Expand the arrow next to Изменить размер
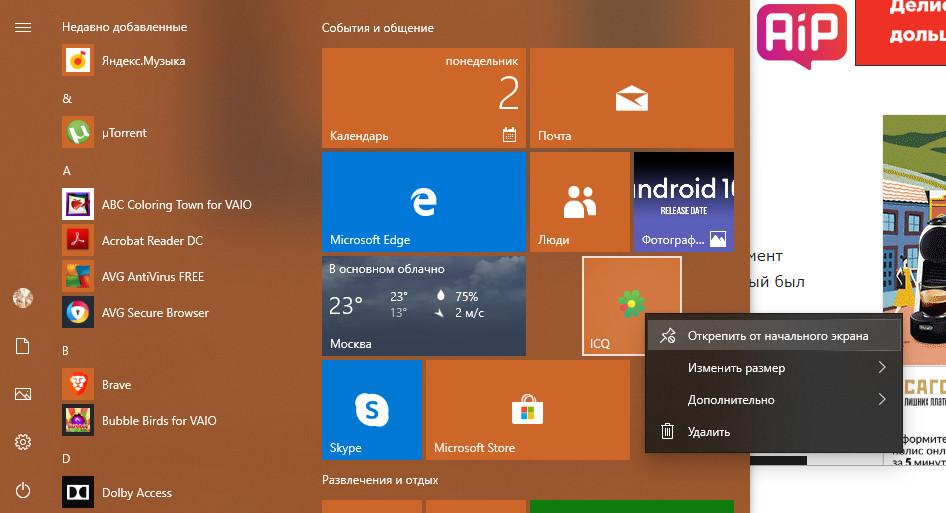Screen dimensions: 946x513 882,368
